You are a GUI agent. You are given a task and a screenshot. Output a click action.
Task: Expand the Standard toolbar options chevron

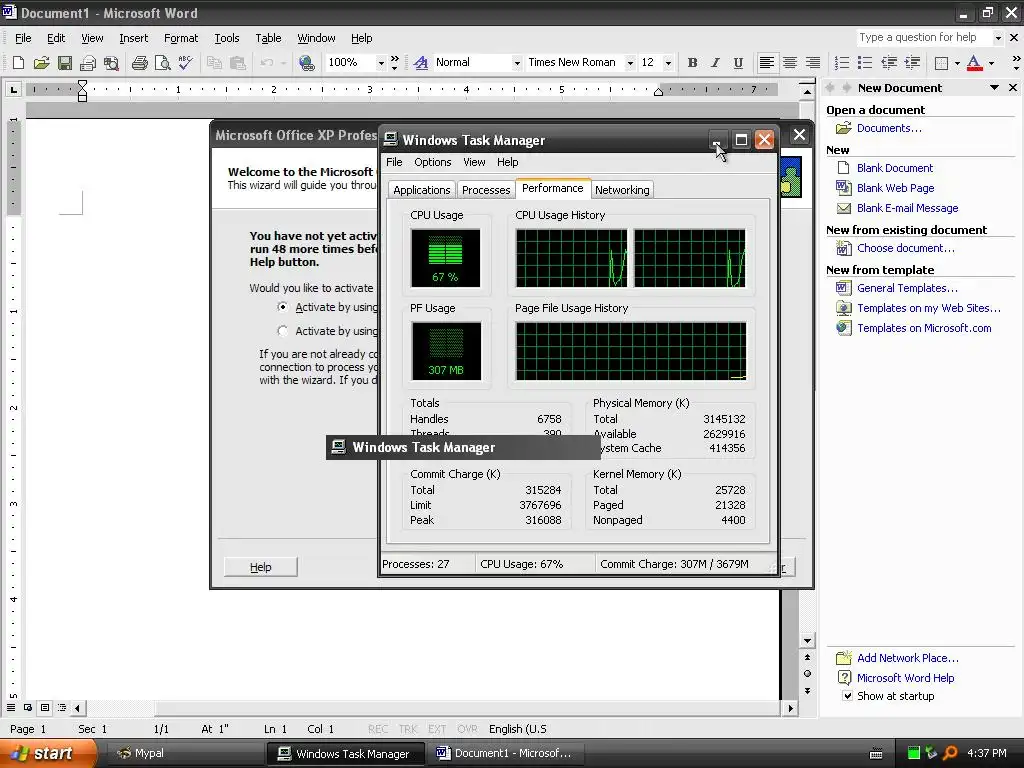click(x=394, y=63)
